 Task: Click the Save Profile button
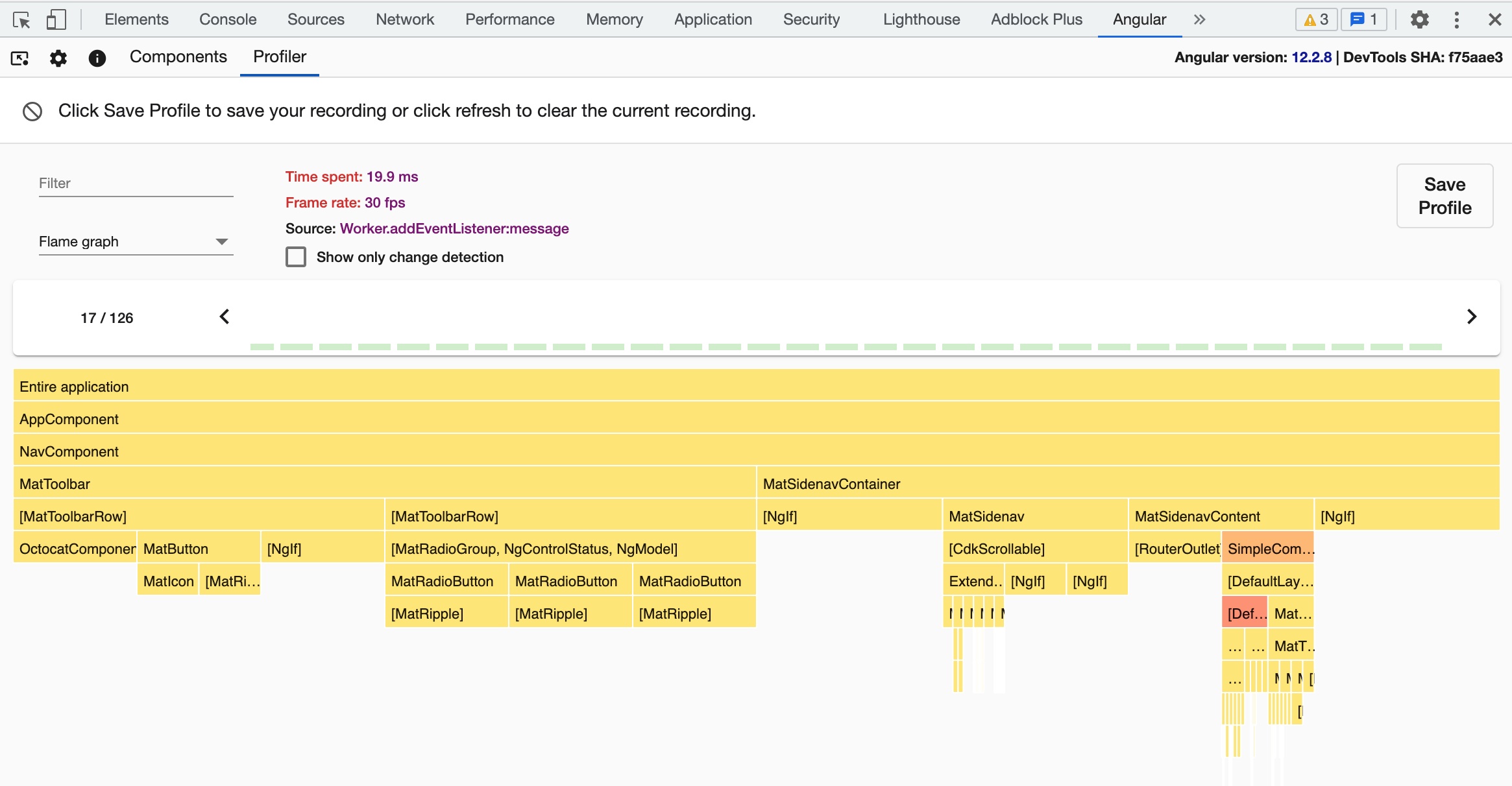click(x=1445, y=196)
